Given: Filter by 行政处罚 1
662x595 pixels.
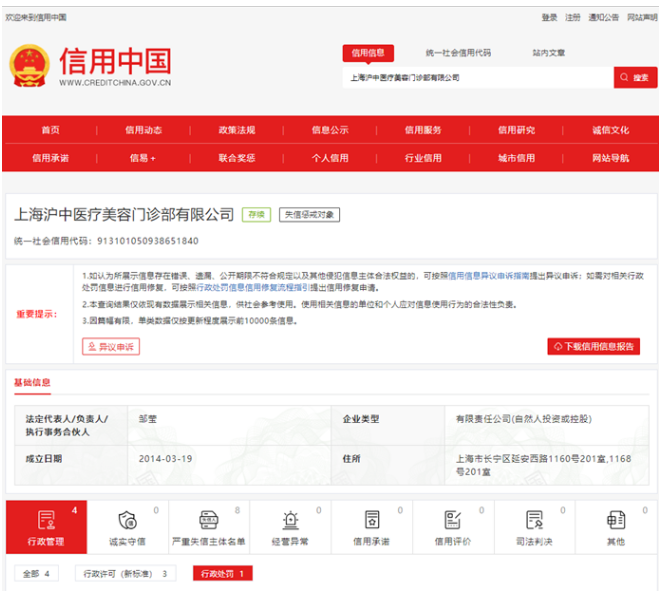Looking at the screenshot, I should coord(222,573).
